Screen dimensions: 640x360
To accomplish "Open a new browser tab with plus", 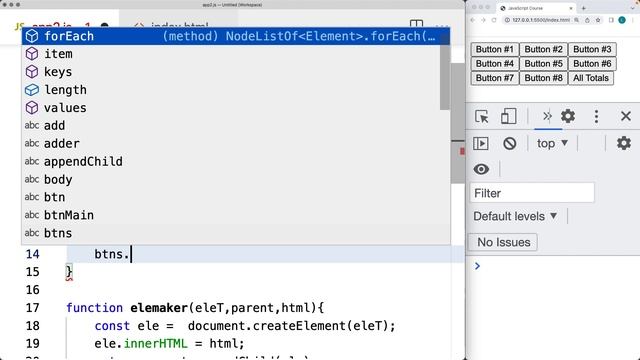I will 584,8.
